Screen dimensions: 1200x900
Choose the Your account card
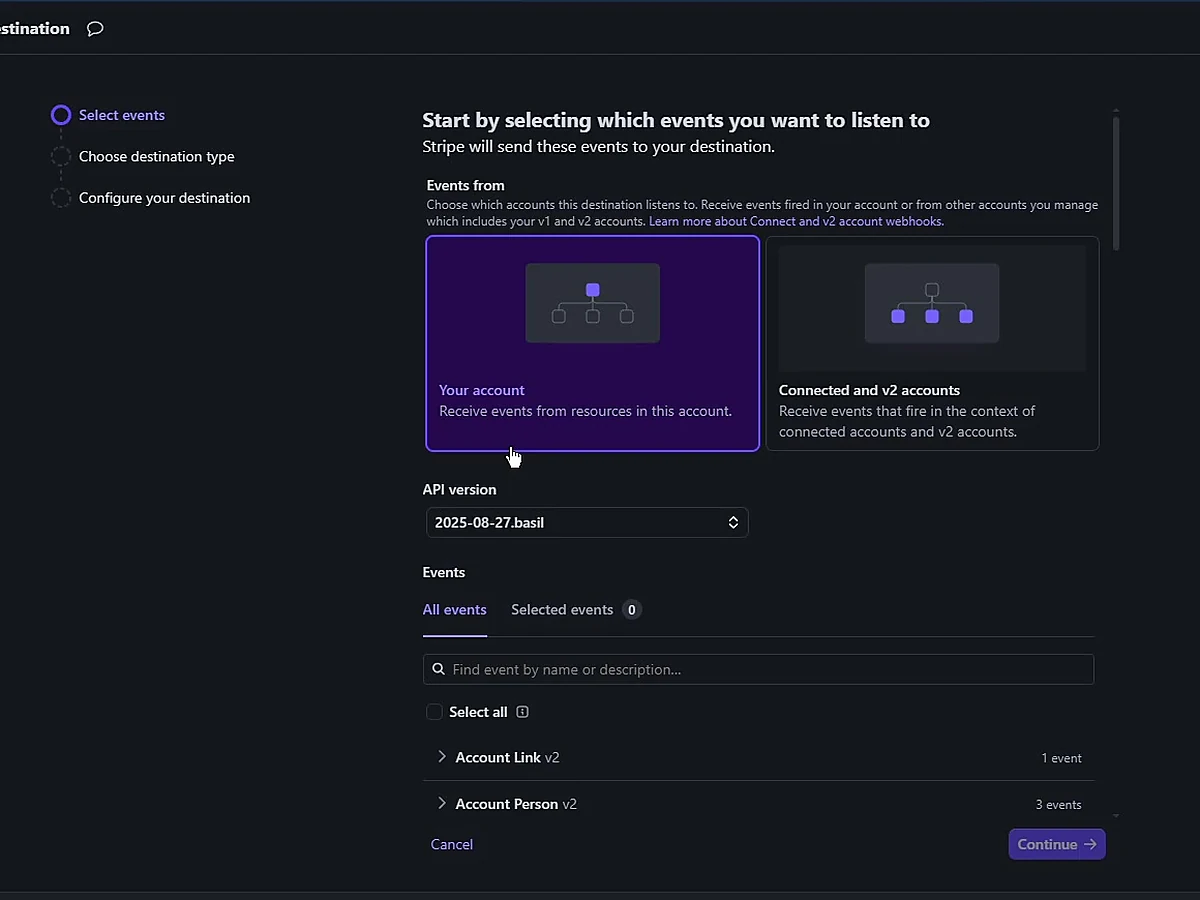coord(593,343)
